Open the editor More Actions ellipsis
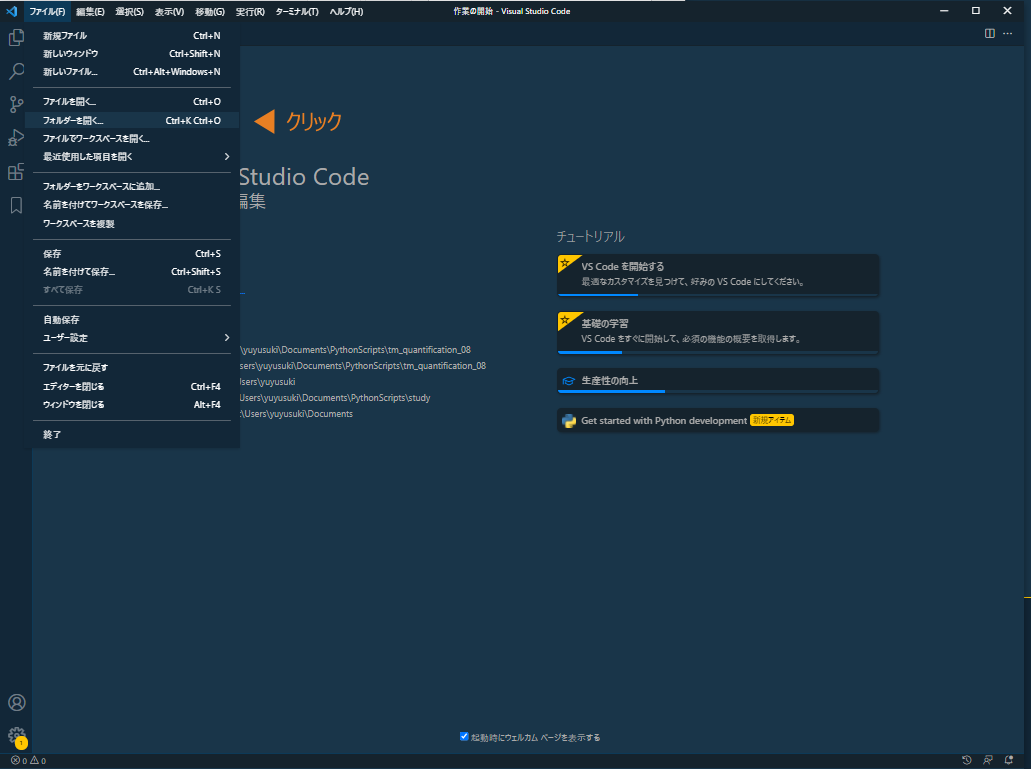This screenshot has width=1031, height=769. (x=1007, y=34)
